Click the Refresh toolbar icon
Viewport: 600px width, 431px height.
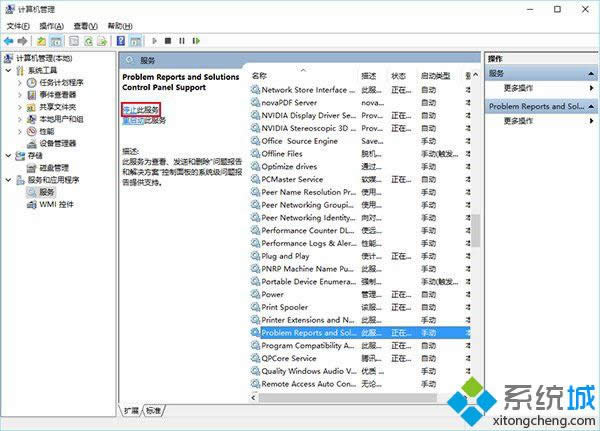click(88, 41)
